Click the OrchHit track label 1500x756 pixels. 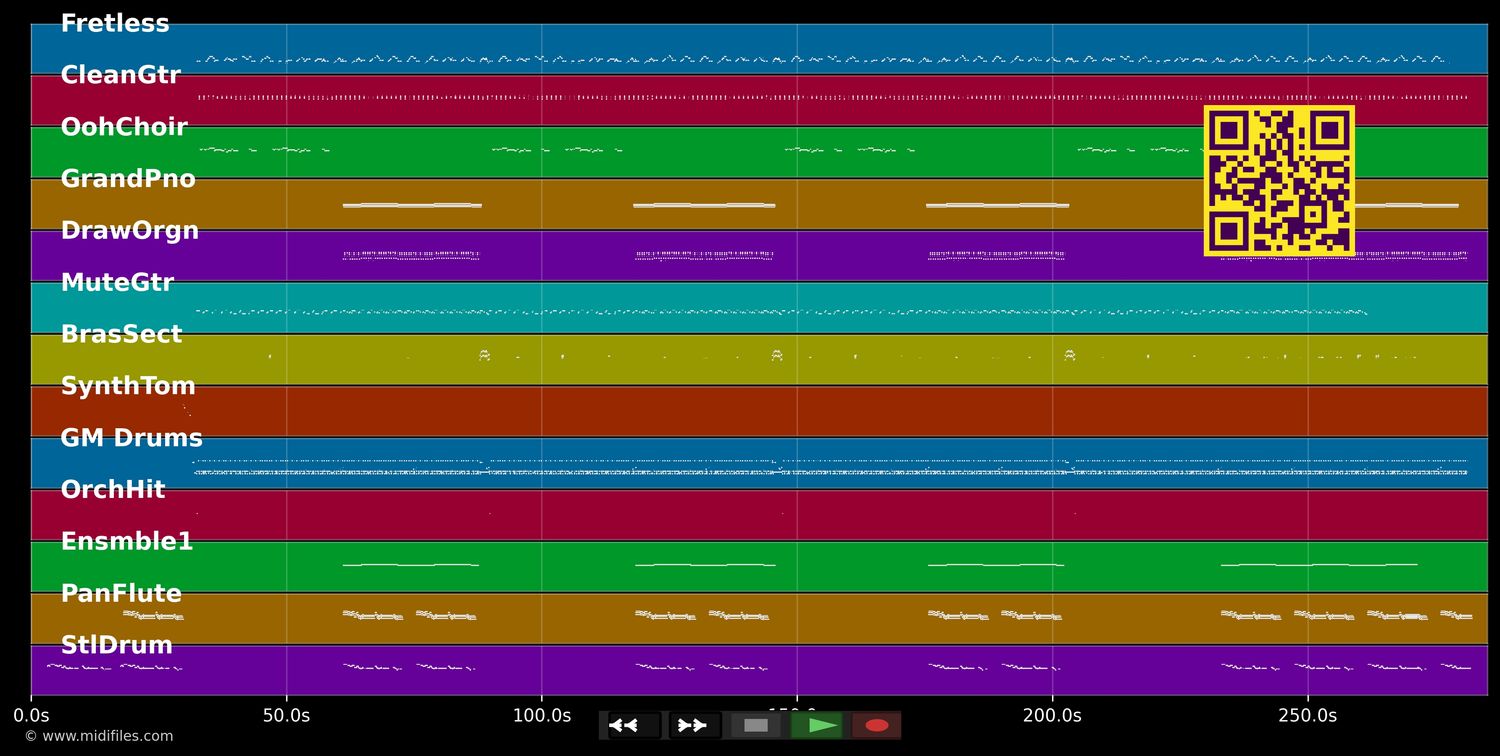tap(113, 491)
